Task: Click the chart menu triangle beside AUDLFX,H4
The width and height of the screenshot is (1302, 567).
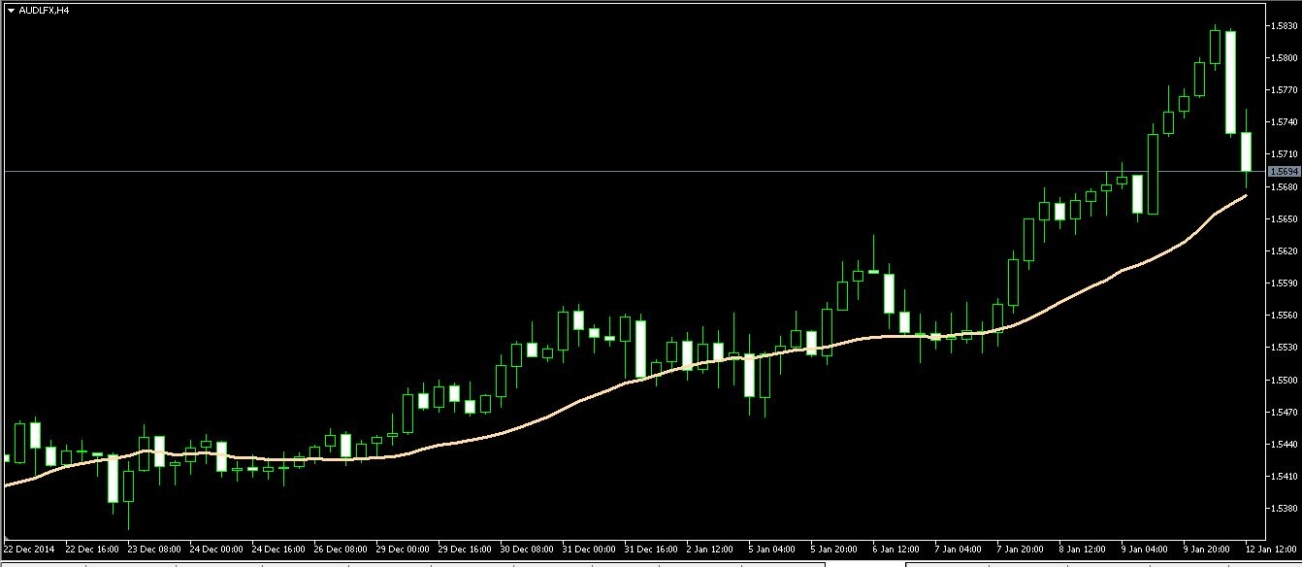Action: pyautogui.click(x=11, y=10)
